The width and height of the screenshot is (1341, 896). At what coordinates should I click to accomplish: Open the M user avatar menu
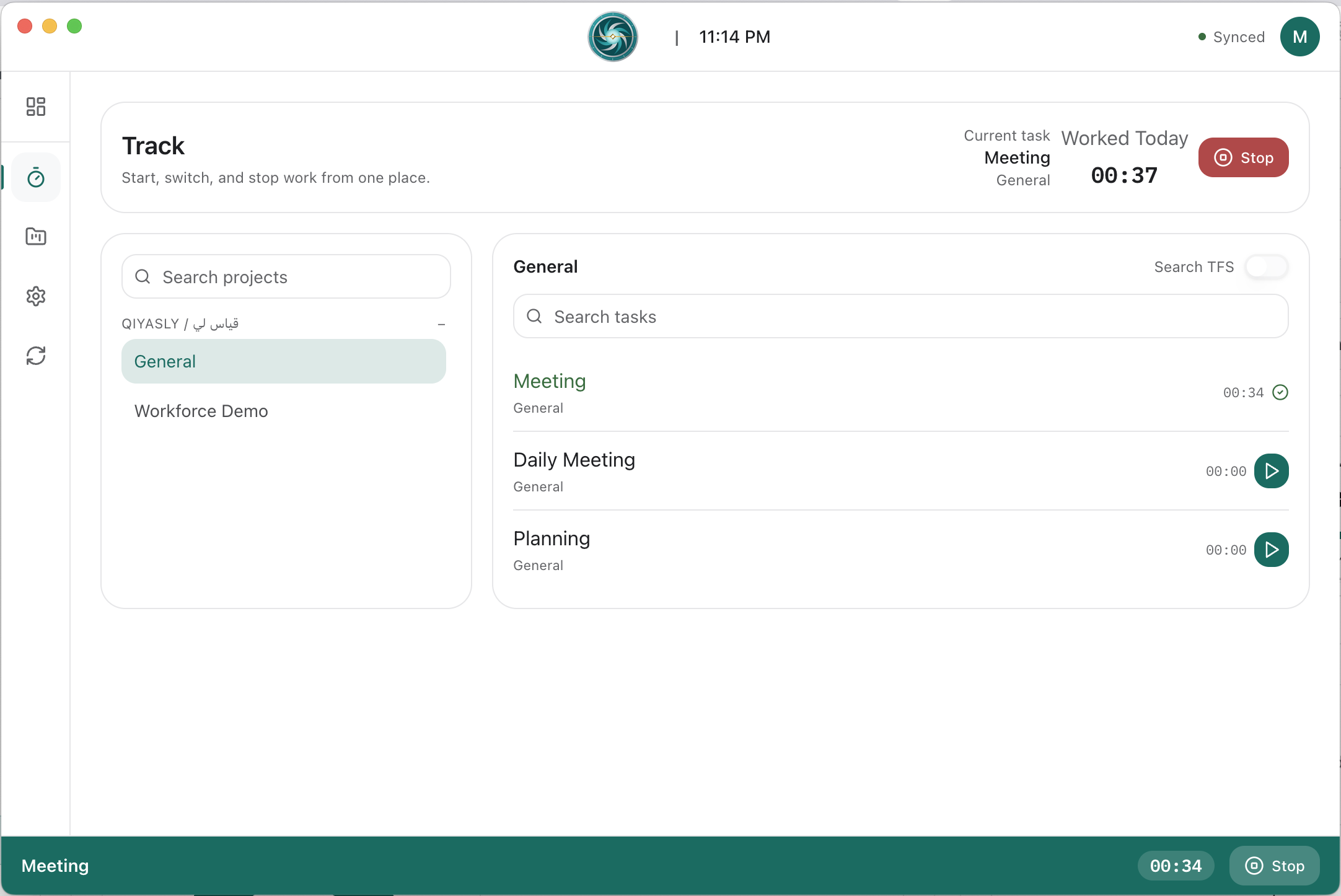click(1299, 37)
